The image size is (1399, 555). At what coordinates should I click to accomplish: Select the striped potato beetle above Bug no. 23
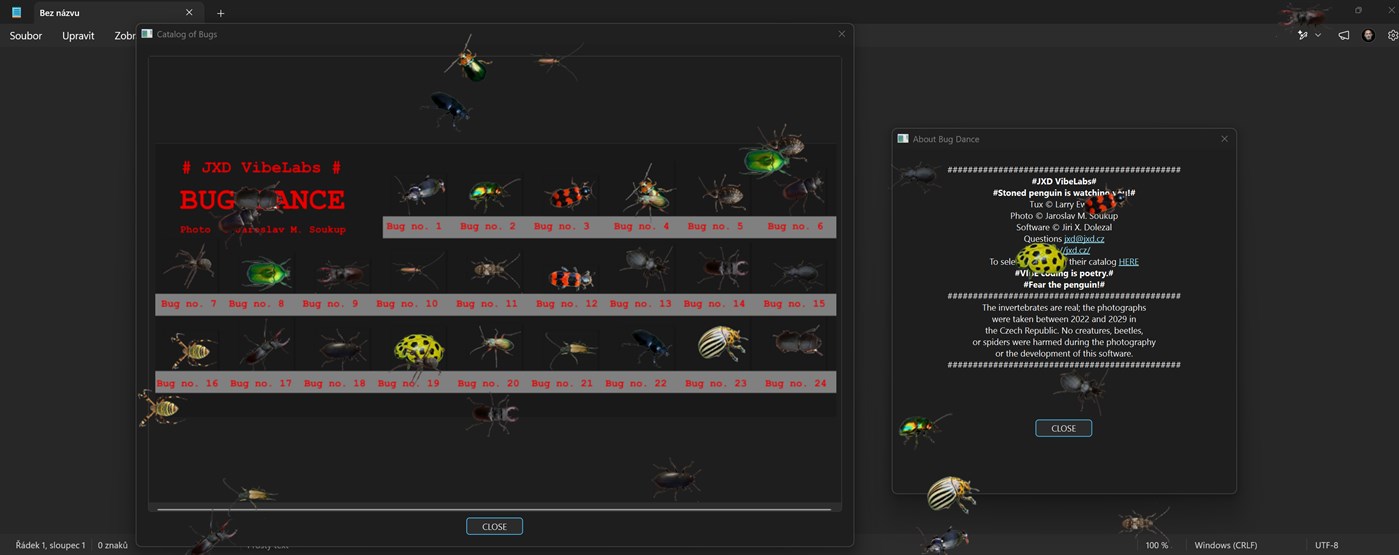pyautogui.click(x=722, y=343)
